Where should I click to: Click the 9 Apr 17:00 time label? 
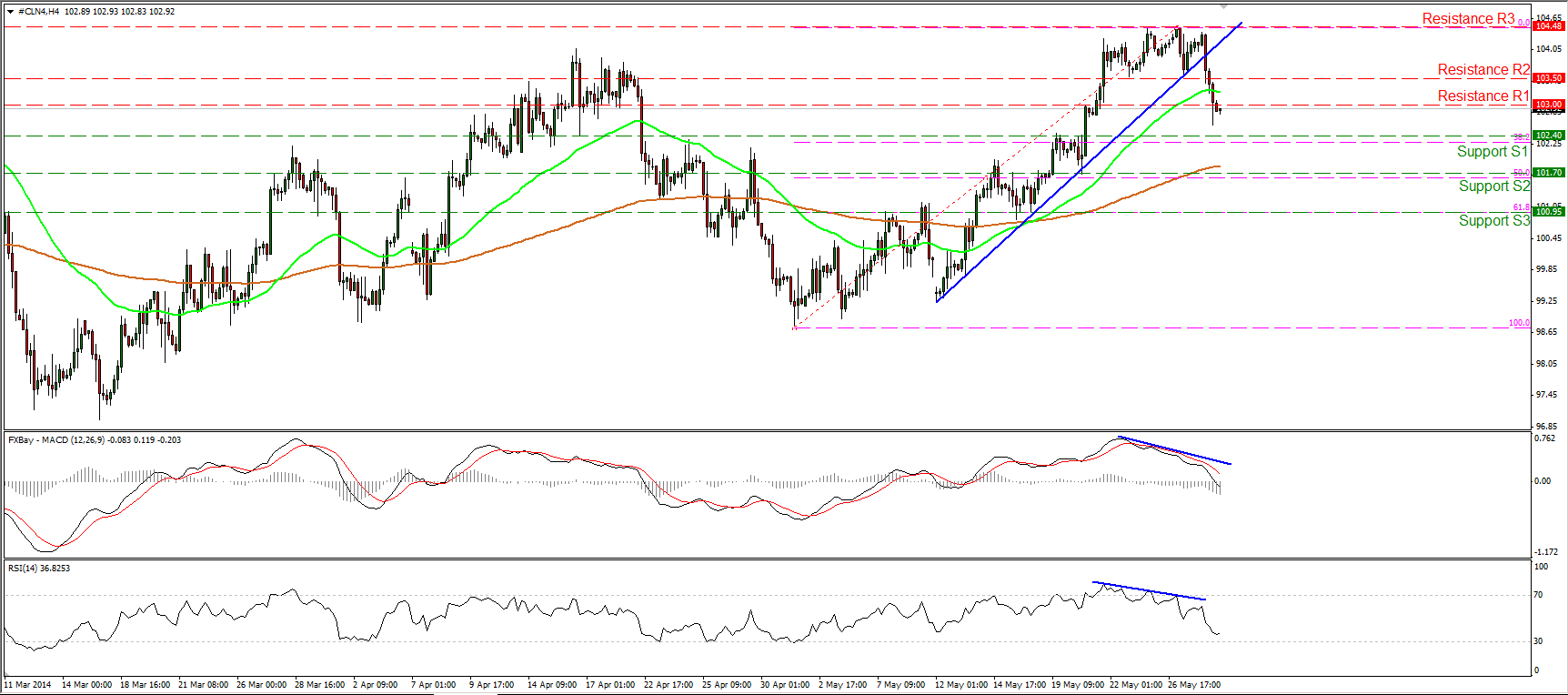[x=492, y=685]
